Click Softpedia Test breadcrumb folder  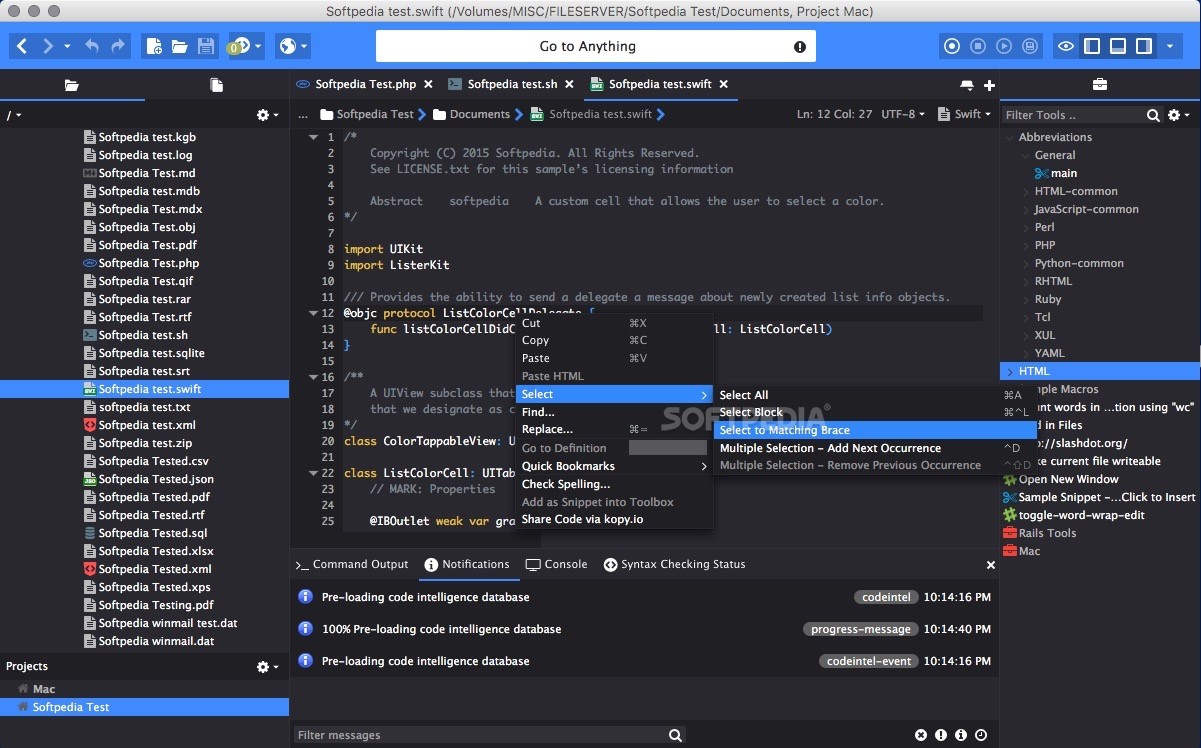[x=365, y=114]
